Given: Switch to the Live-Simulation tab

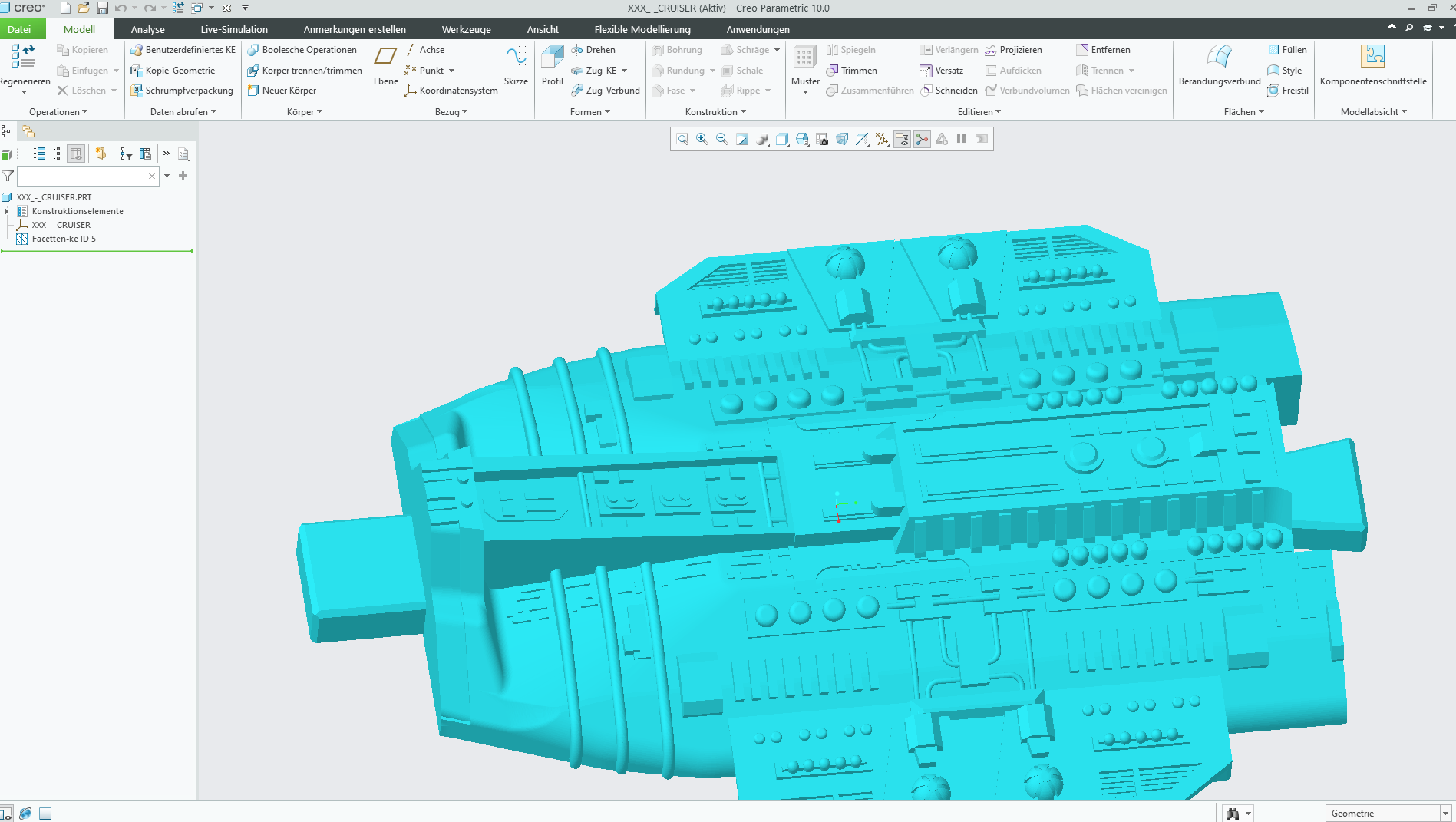Looking at the screenshot, I should [x=234, y=29].
